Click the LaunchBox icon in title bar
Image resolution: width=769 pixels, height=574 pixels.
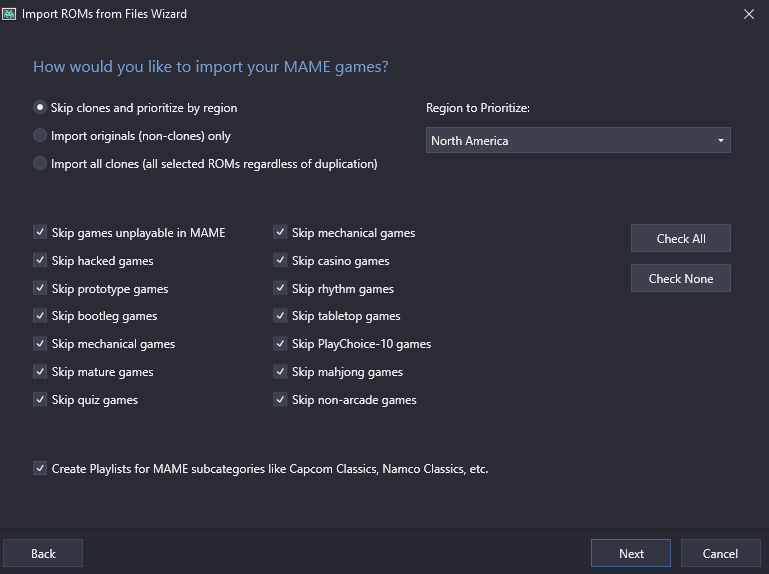tap(9, 14)
